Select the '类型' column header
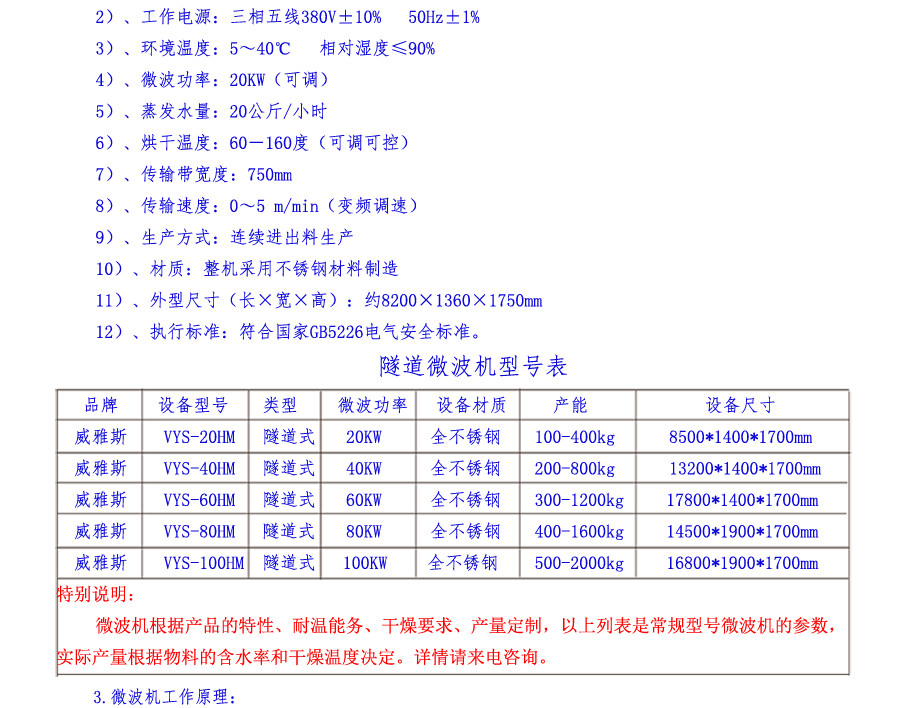Image resolution: width=900 pixels, height=708 pixels. [x=280, y=405]
